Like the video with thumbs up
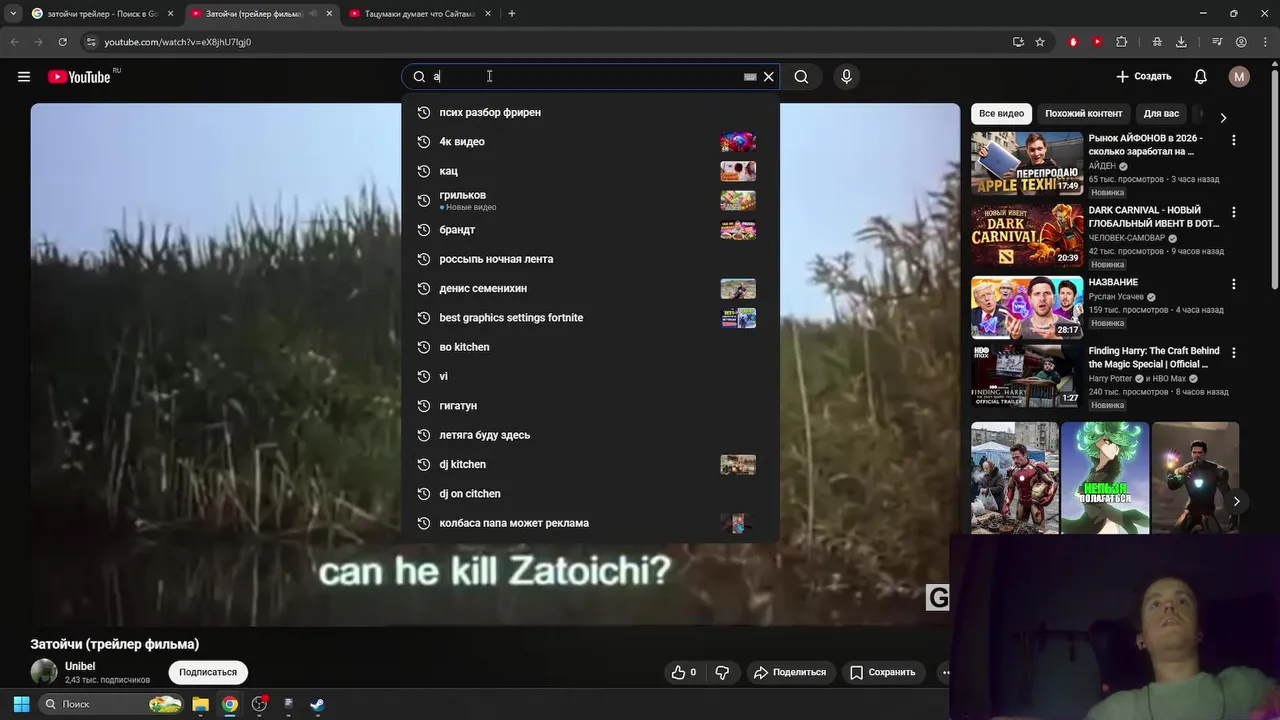1280x720 pixels. [x=684, y=672]
